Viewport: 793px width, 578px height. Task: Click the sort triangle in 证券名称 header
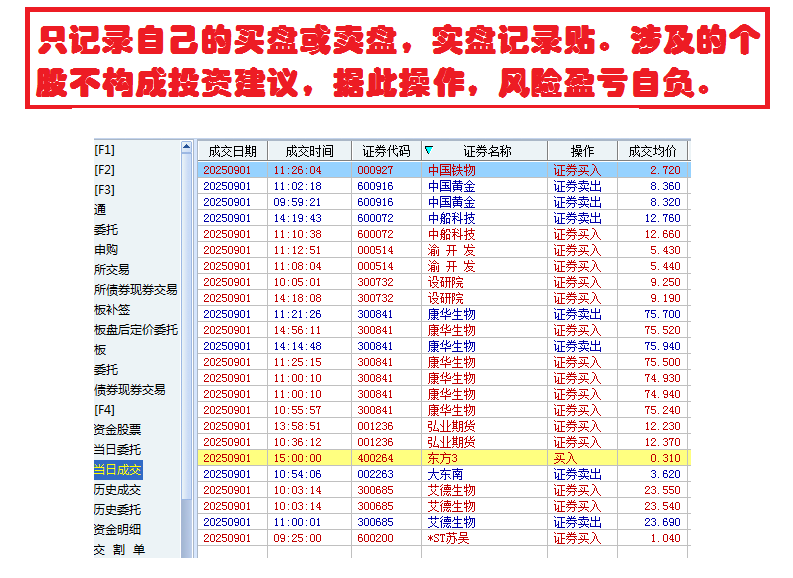click(x=429, y=150)
